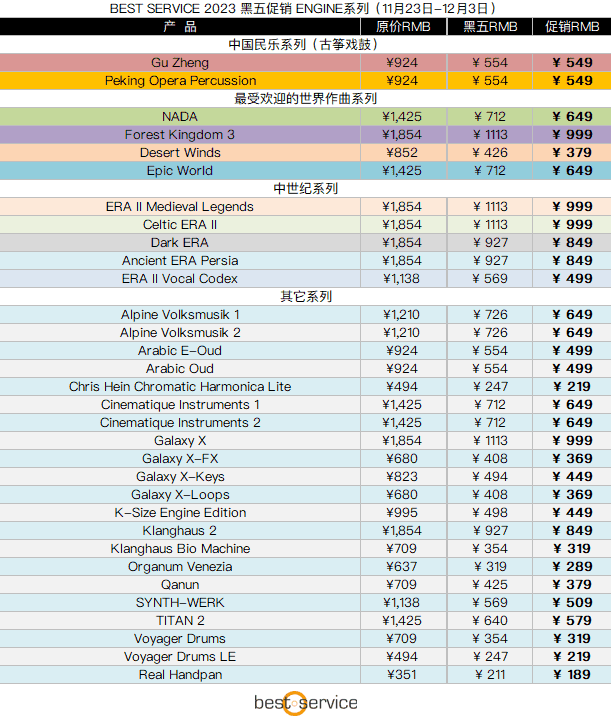Select Alpine Volksmusik 1 product name
The width and height of the screenshot is (611, 722).
[180, 314]
